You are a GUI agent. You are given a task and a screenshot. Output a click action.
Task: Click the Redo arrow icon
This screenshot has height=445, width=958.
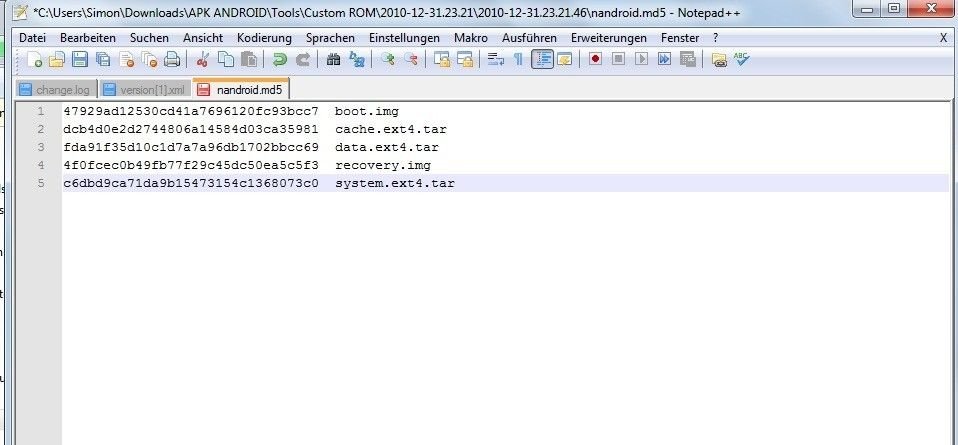click(302, 59)
